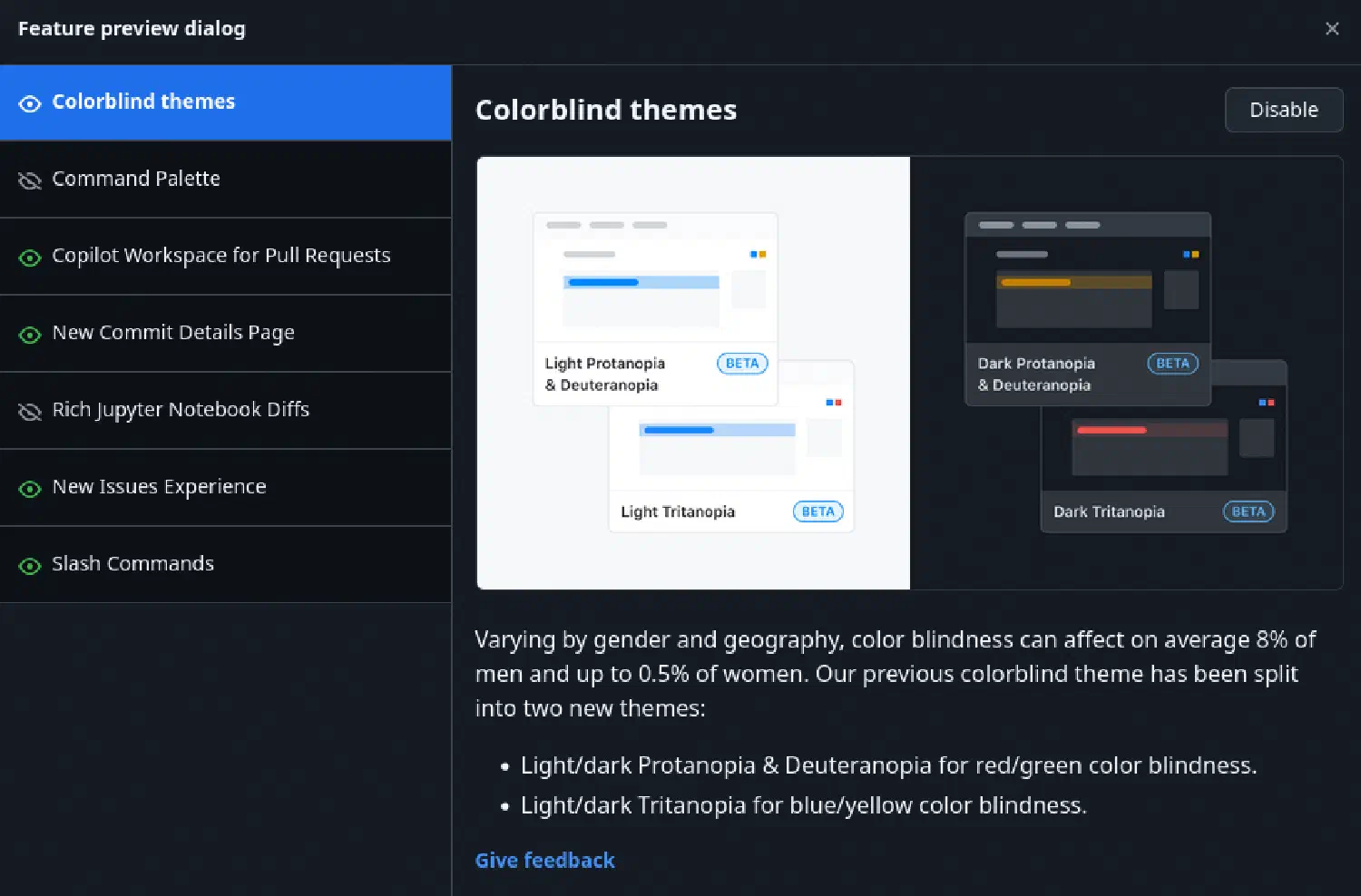The height and width of the screenshot is (896, 1361).
Task: Close the Feature preview dialog
Action: [1331, 29]
